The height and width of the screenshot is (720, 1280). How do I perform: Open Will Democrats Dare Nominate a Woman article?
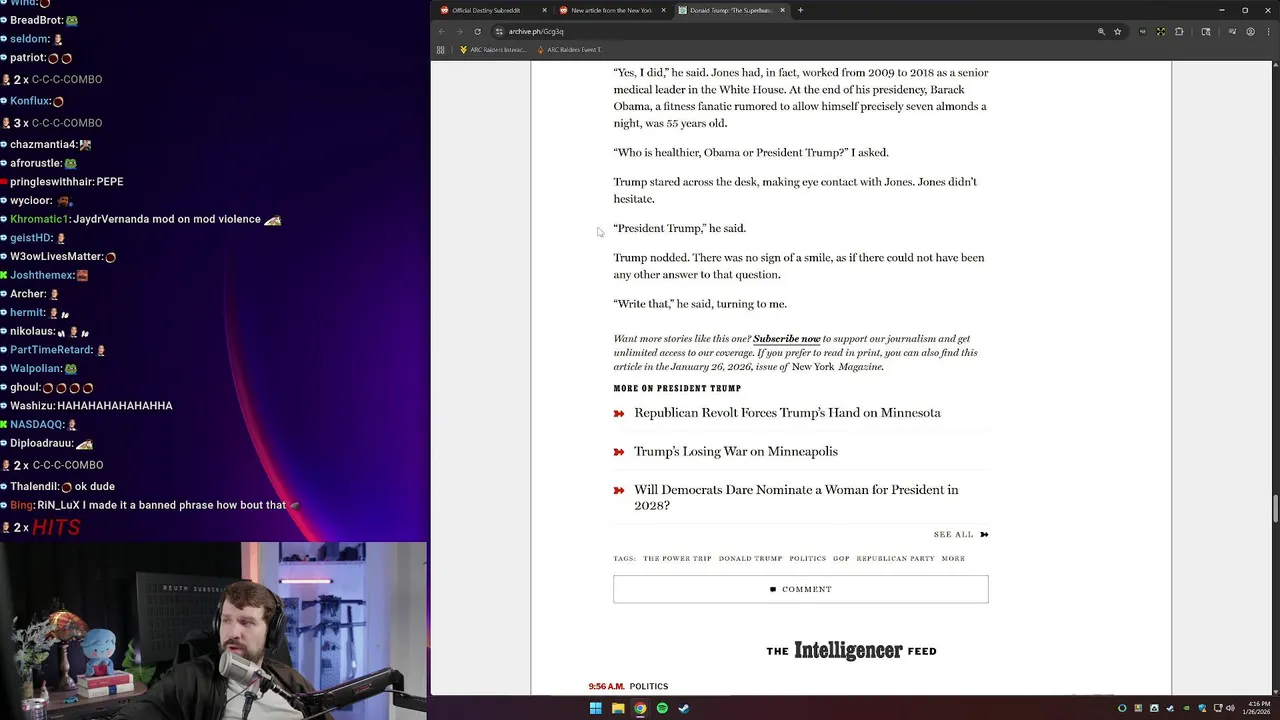coord(796,498)
